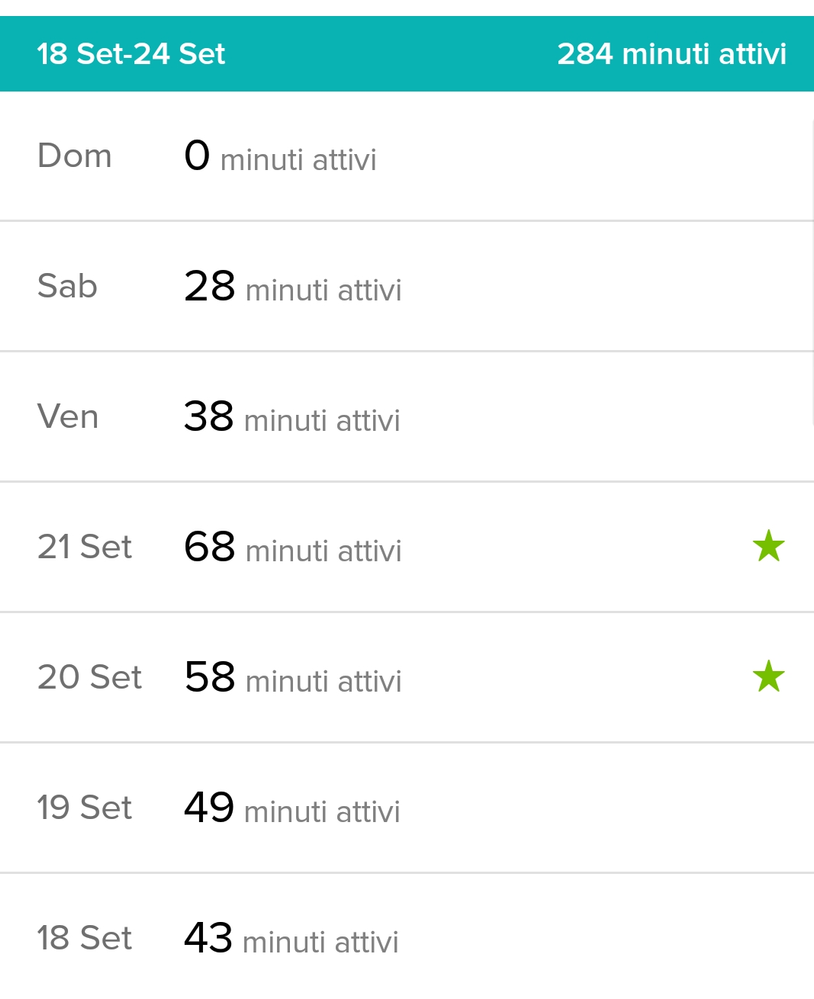Image resolution: width=814 pixels, height=999 pixels.
Task: Tap the 38 active minutes value
Action: tap(208, 417)
